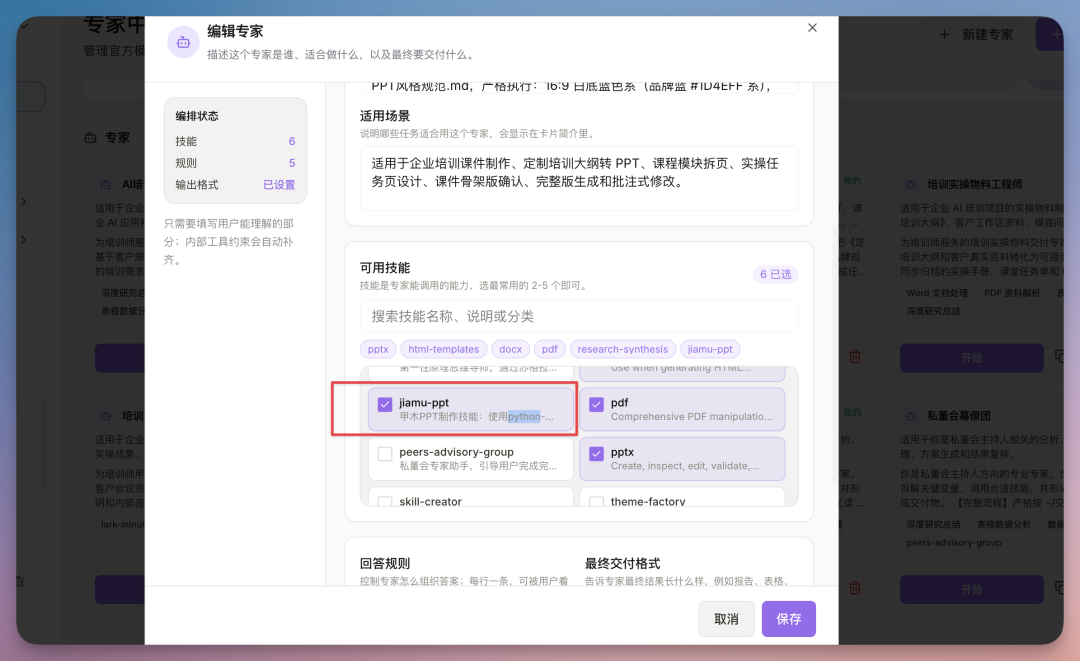The height and width of the screenshot is (661, 1080).
Task: Click the 适用场景 description text area
Action: click(579, 178)
